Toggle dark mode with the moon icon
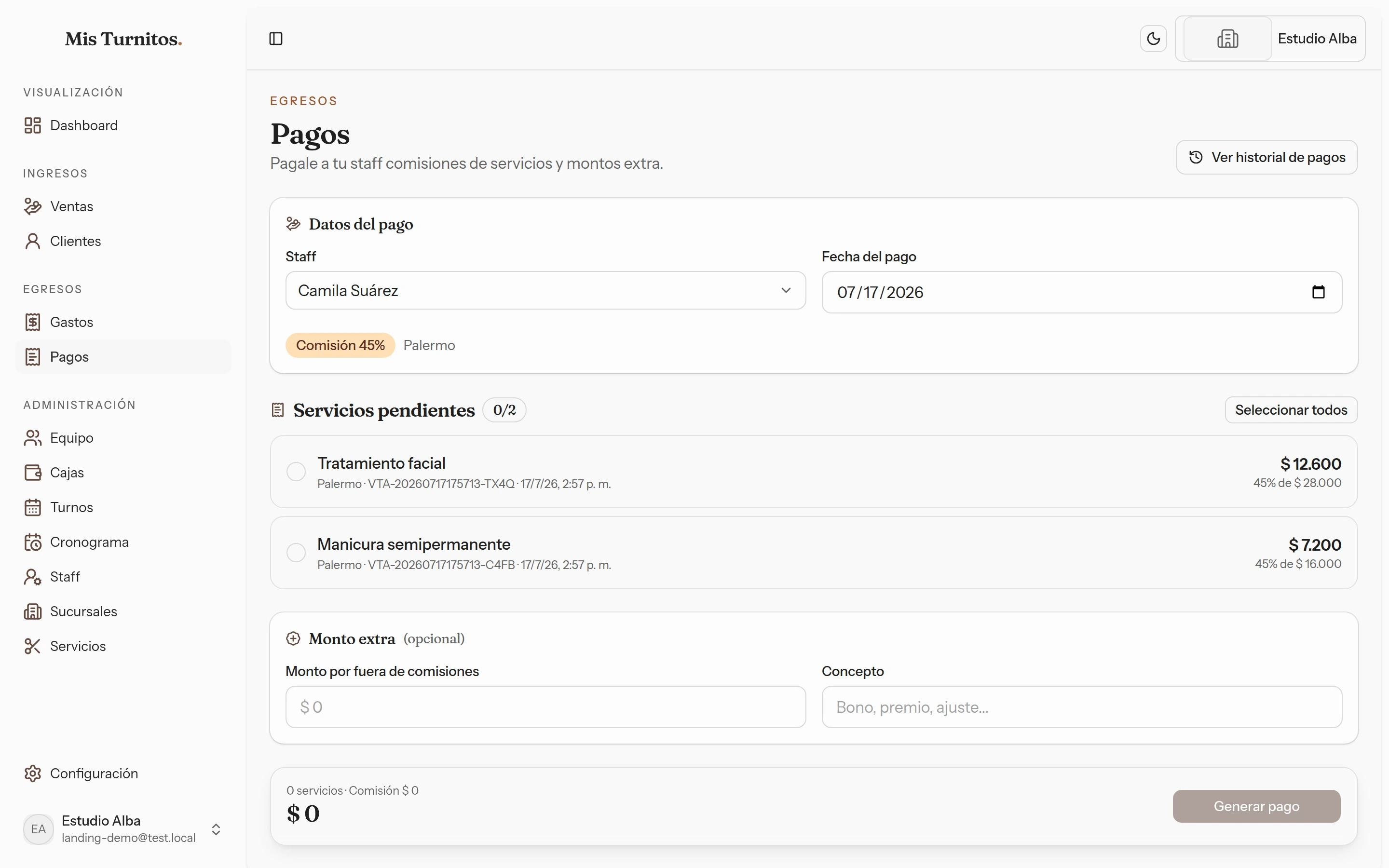 click(x=1153, y=39)
